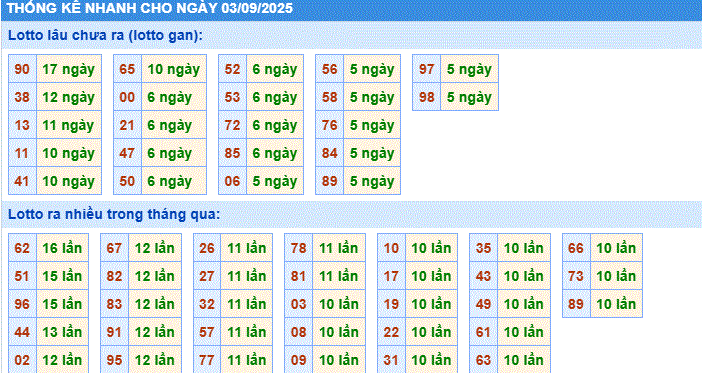Click the heading 'THỐNG KÊ NHANH CHO NGÀY 03/09/2025'
702x373 pixels.
point(150,8)
